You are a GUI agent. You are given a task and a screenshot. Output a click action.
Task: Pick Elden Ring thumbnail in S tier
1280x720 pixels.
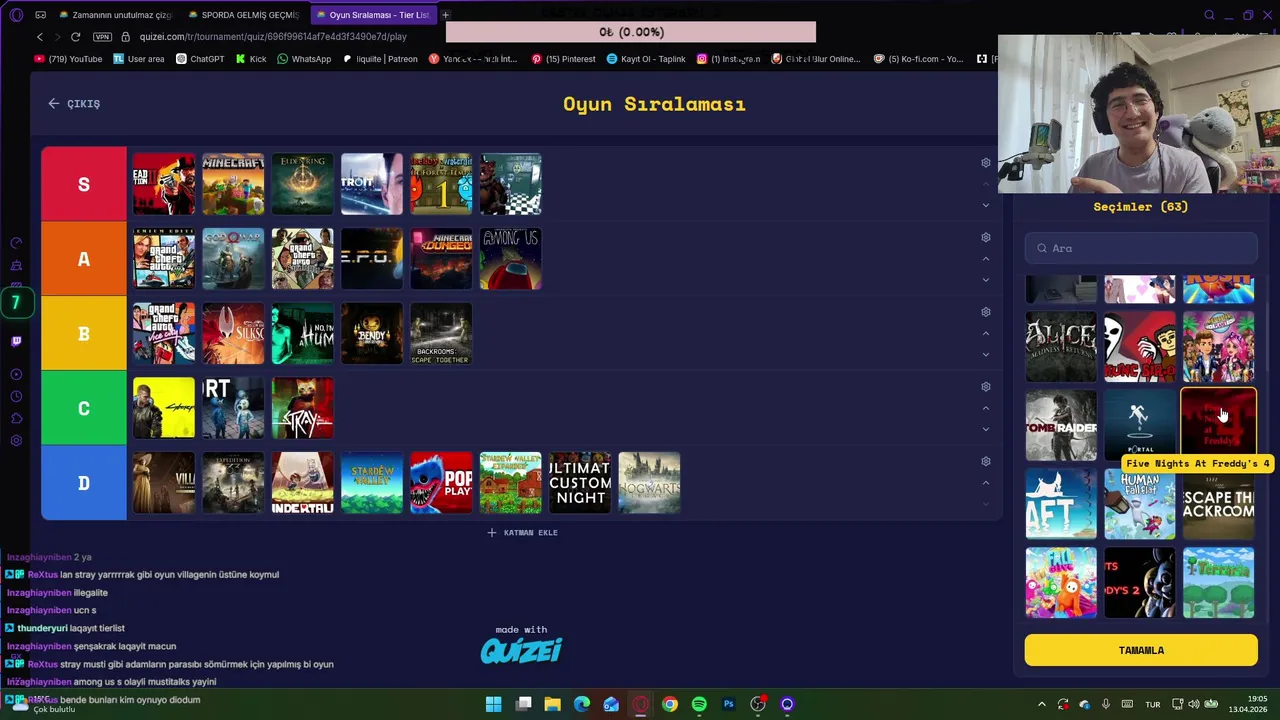pos(303,184)
